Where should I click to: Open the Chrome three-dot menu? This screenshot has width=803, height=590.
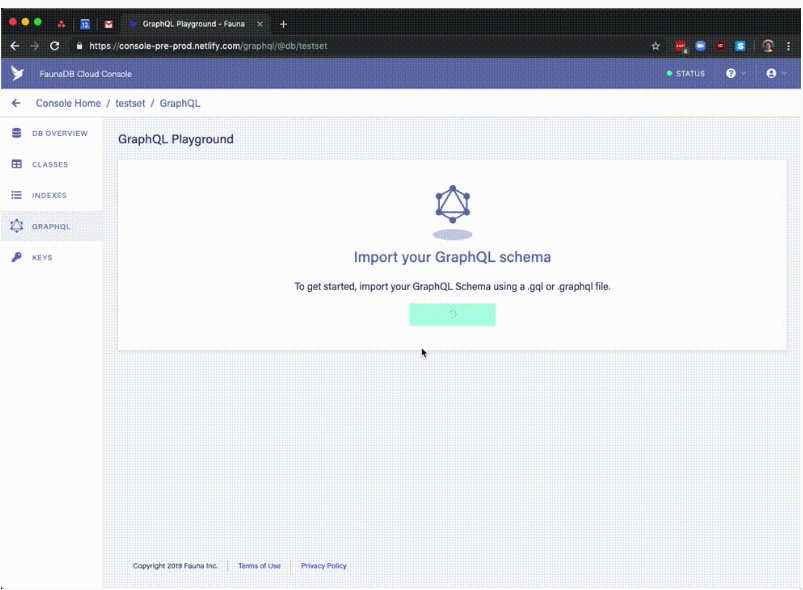coord(788,46)
